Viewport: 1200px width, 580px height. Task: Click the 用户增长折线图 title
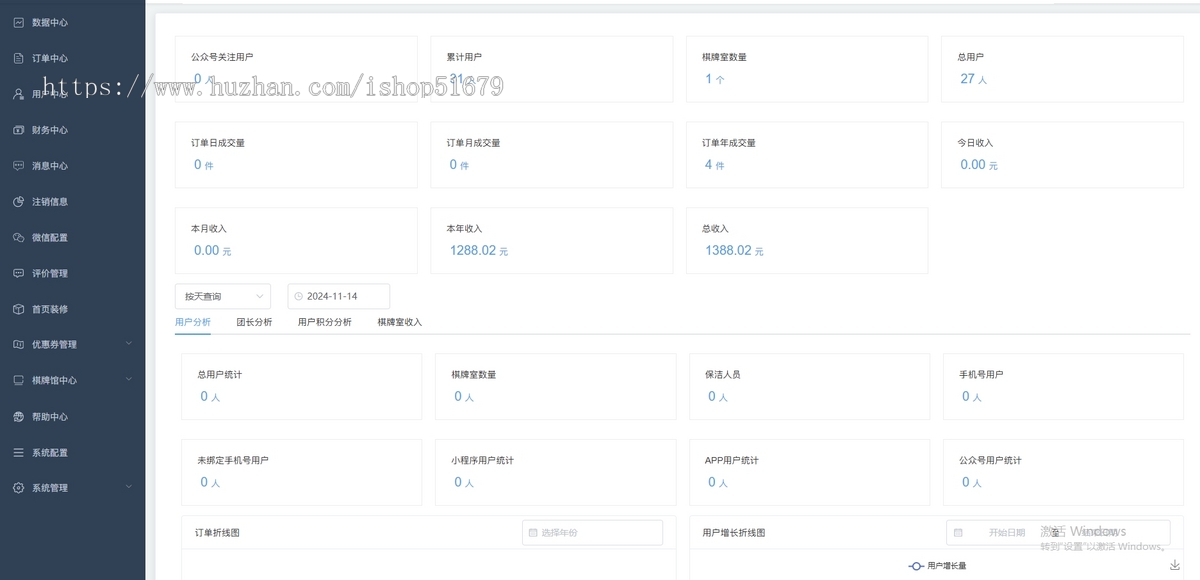pyautogui.click(x=734, y=533)
